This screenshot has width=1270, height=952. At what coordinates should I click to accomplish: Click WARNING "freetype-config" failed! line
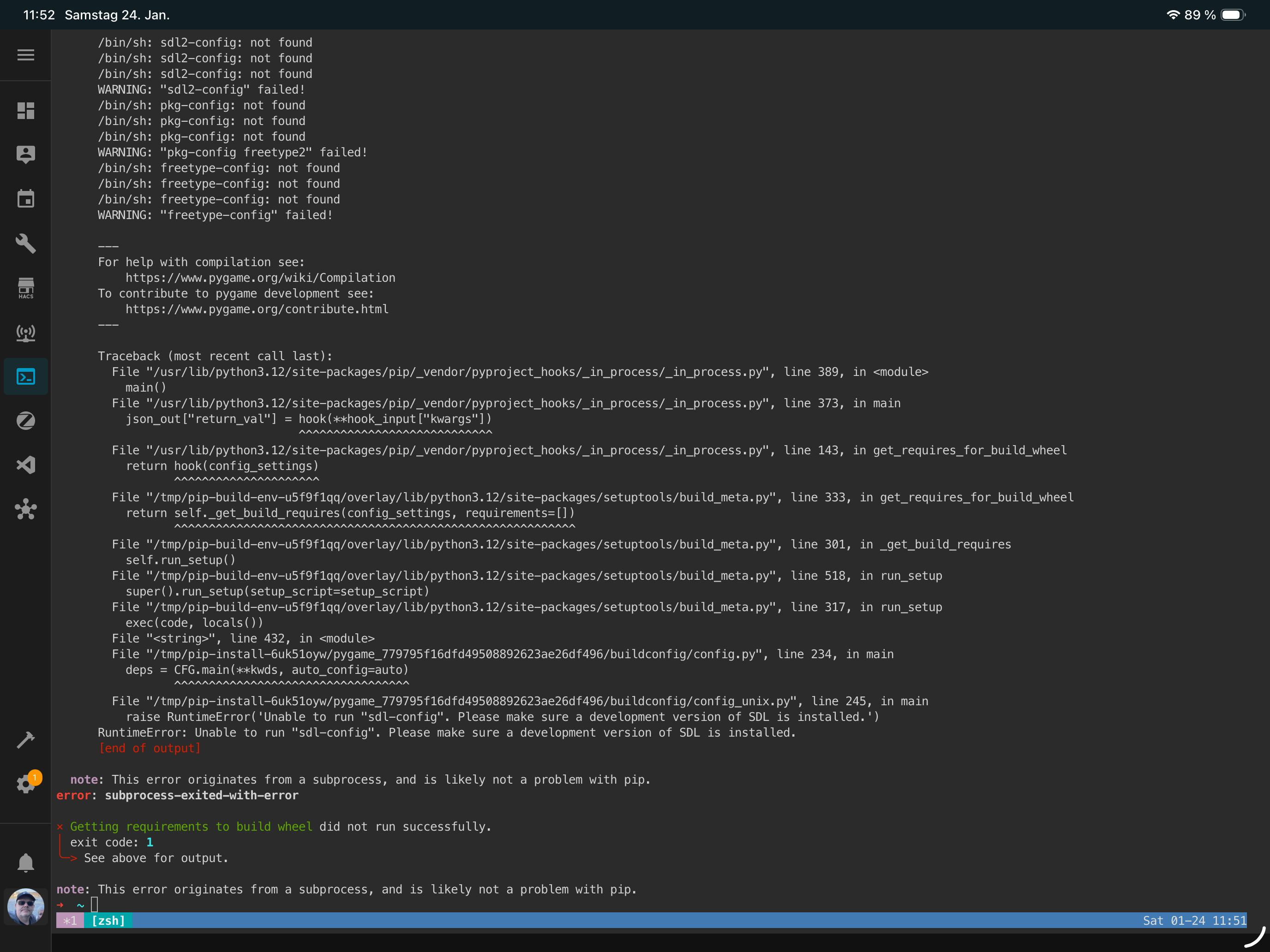coord(216,214)
